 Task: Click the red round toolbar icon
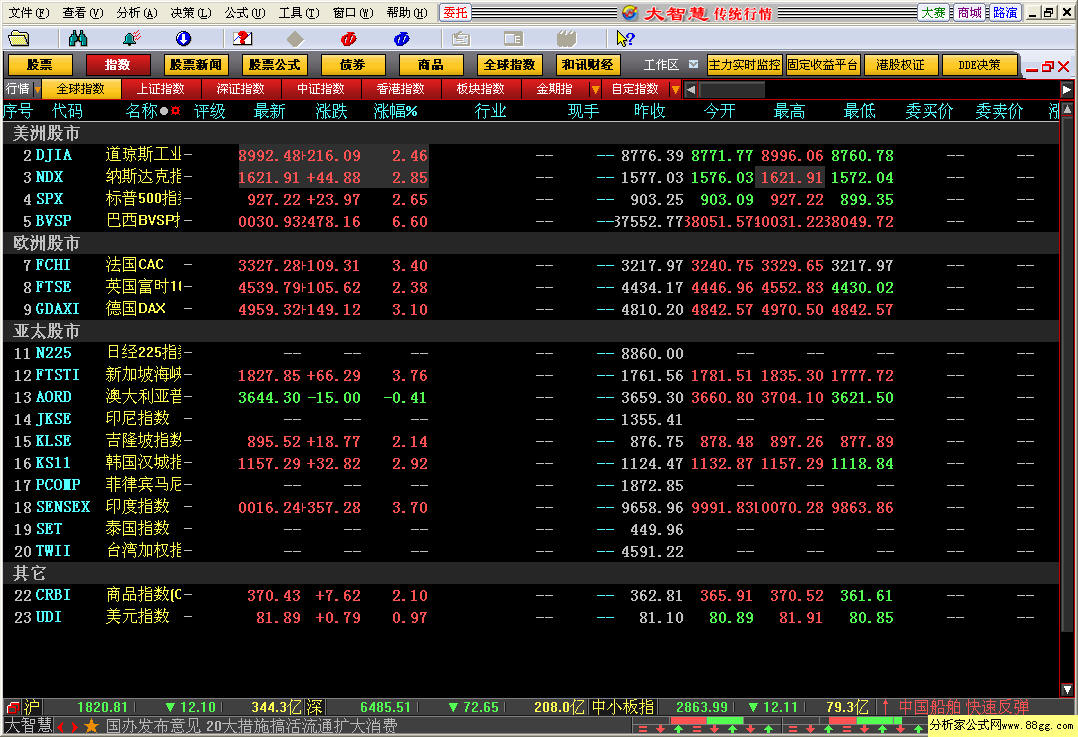pos(349,38)
